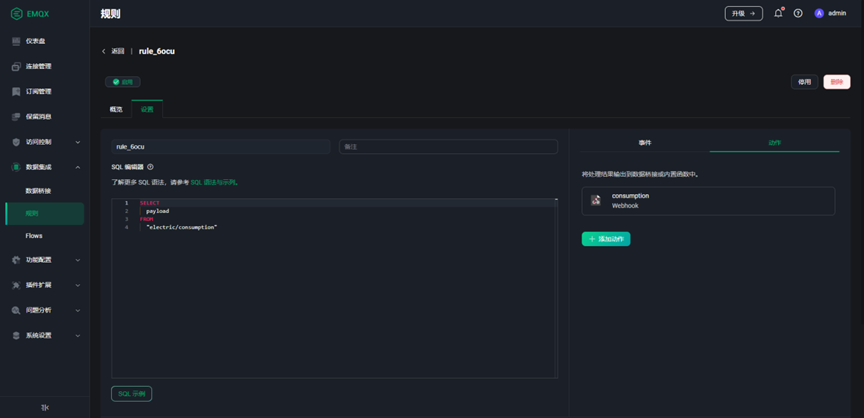The width and height of the screenshot is (864, 418).
Task: Open the consumption Webhook action card
Action: point(708,200)
